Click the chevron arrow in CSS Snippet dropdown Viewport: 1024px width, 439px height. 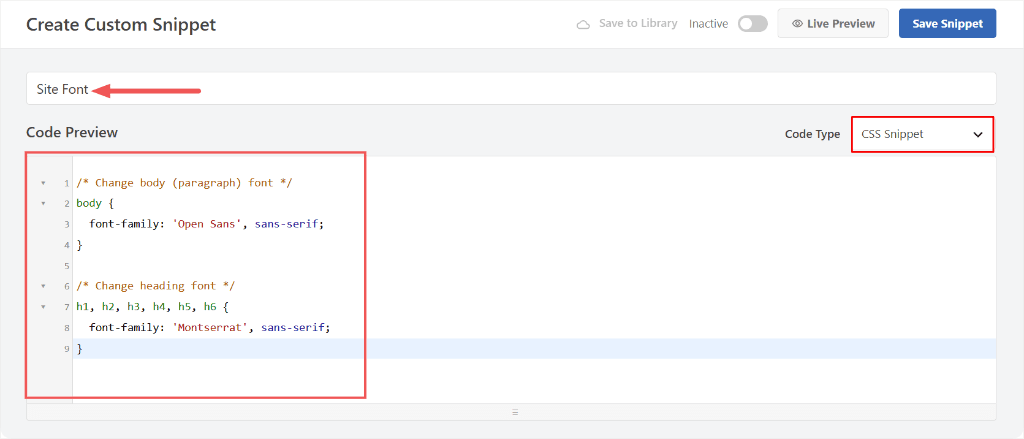coord(978,134)
